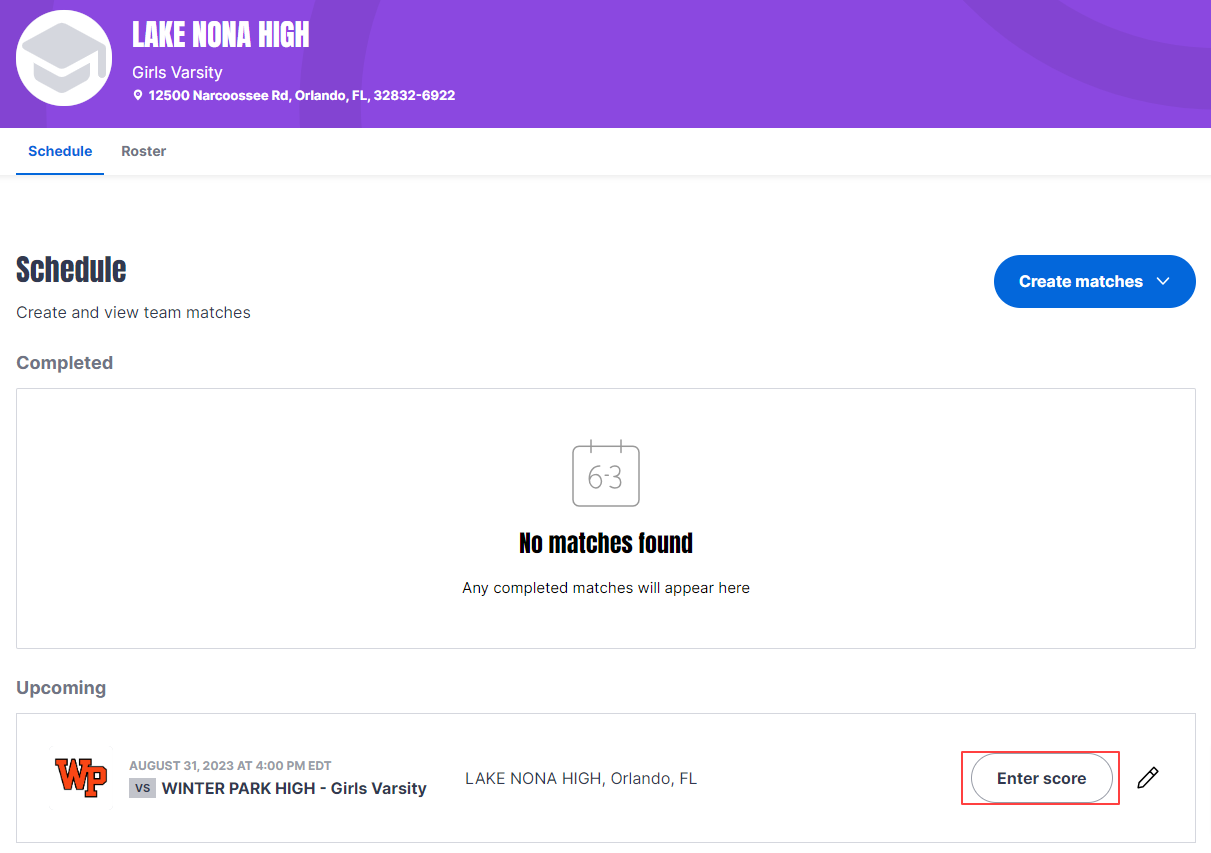The image size is (1211, 853).
Task: Click the 12500 Narcoossee Rd address
Action: [x=302, y=96]
